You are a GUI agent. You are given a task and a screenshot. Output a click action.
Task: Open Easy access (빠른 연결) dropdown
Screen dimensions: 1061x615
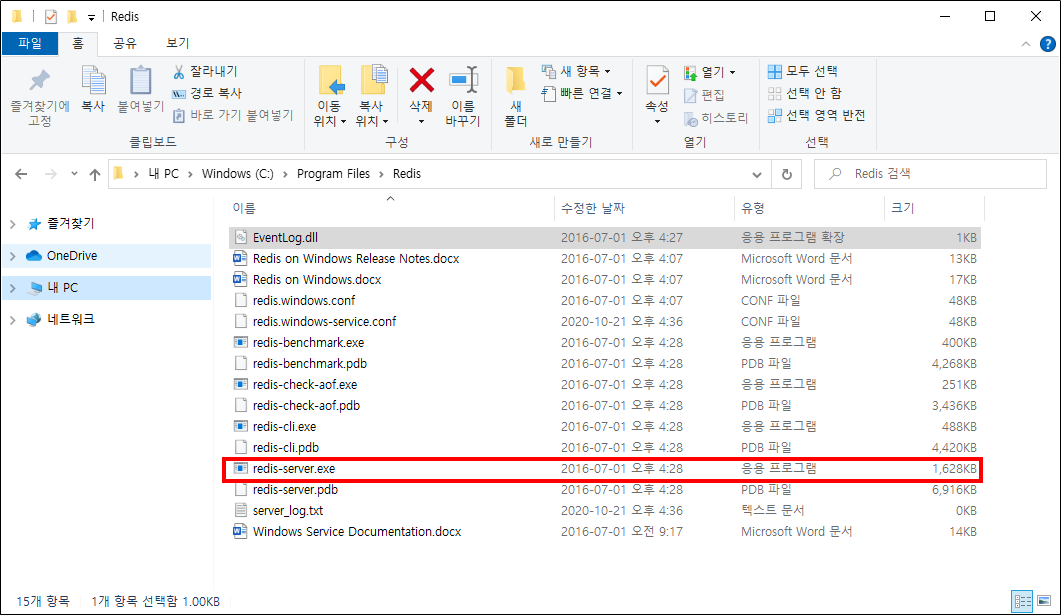(581, 93)
